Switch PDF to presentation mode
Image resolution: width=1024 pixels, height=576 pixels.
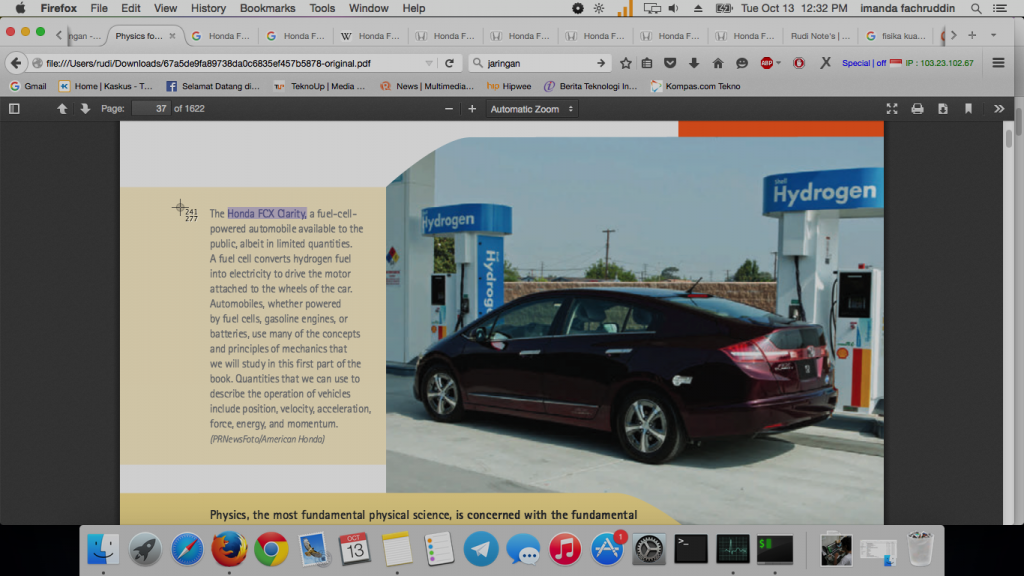coord(892,108)
